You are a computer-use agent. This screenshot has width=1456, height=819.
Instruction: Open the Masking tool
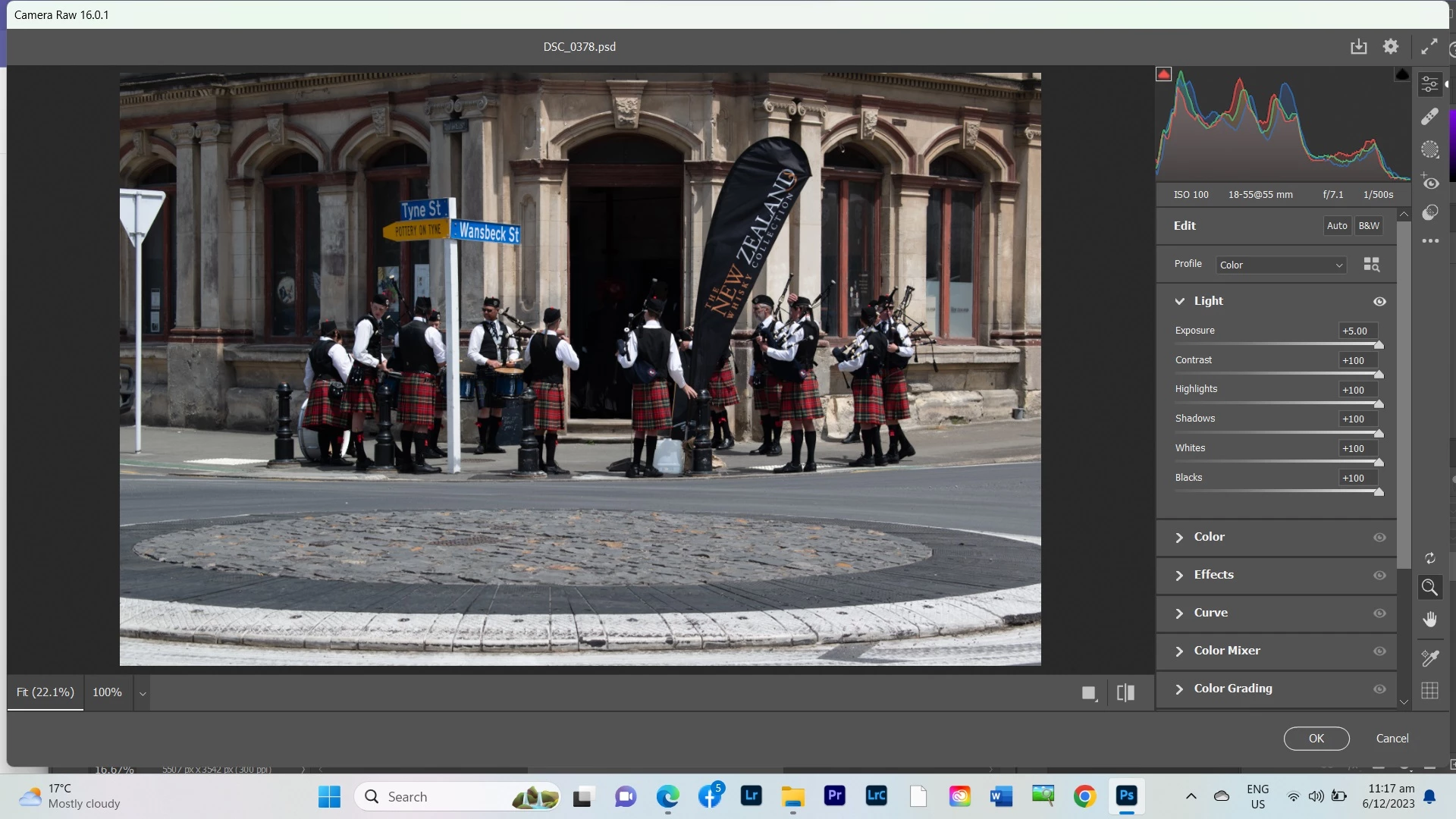tap(1429, 149)
